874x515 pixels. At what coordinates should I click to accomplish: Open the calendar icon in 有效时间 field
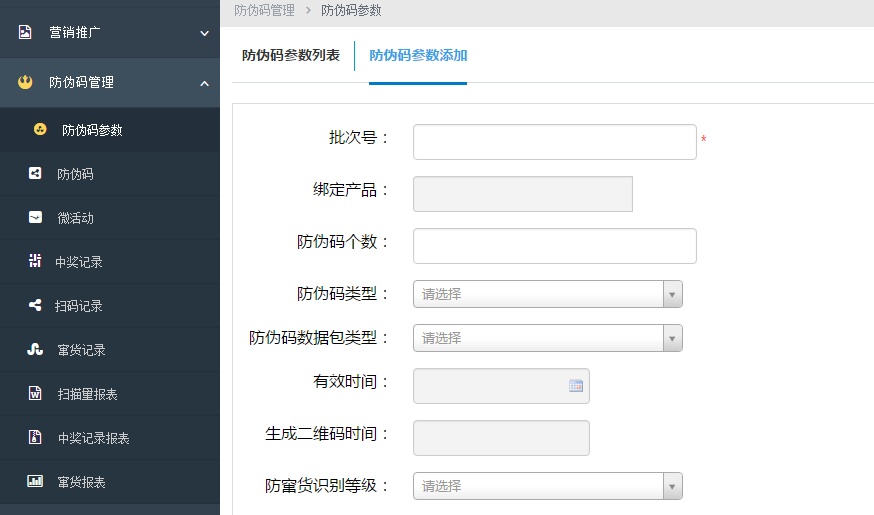(x=576, y=386)
